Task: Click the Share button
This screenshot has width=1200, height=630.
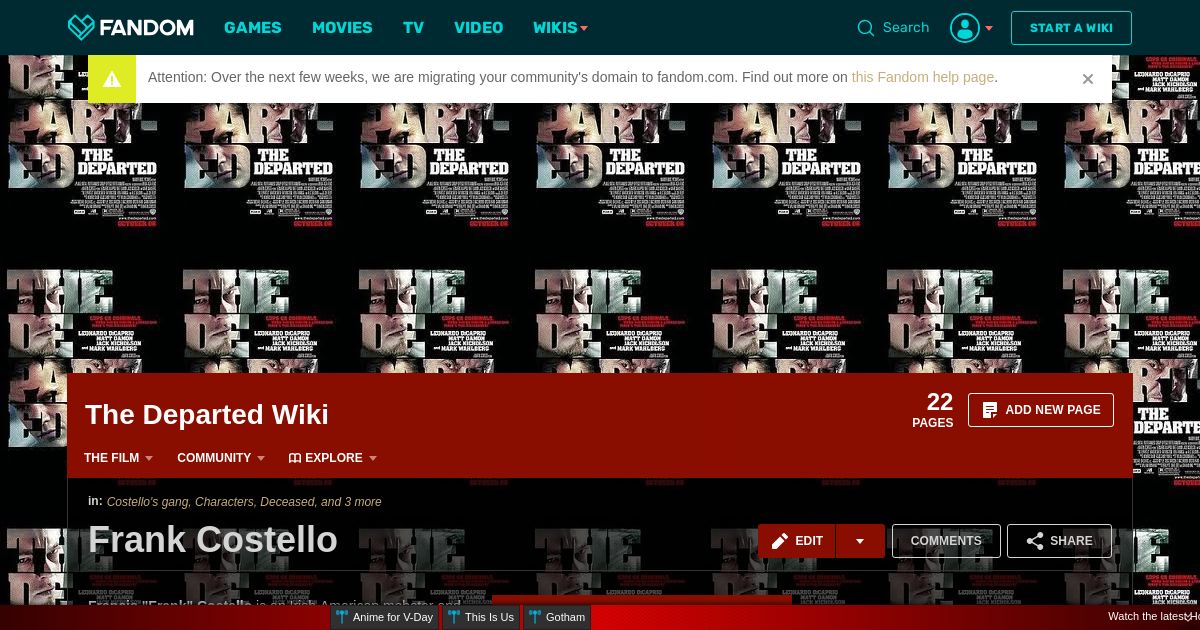Action: coord(1059,541)
